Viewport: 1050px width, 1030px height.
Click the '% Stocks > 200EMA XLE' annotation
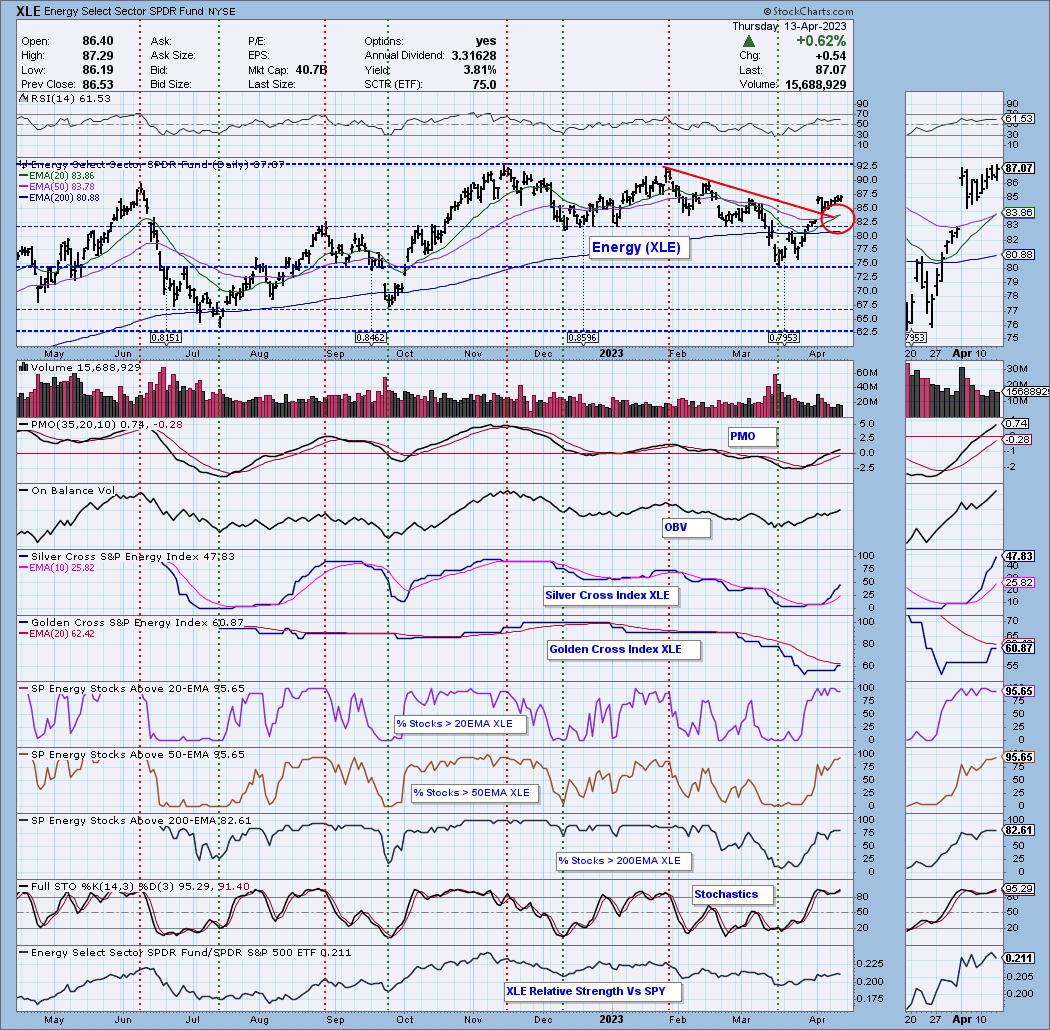[x=623, y=861]
